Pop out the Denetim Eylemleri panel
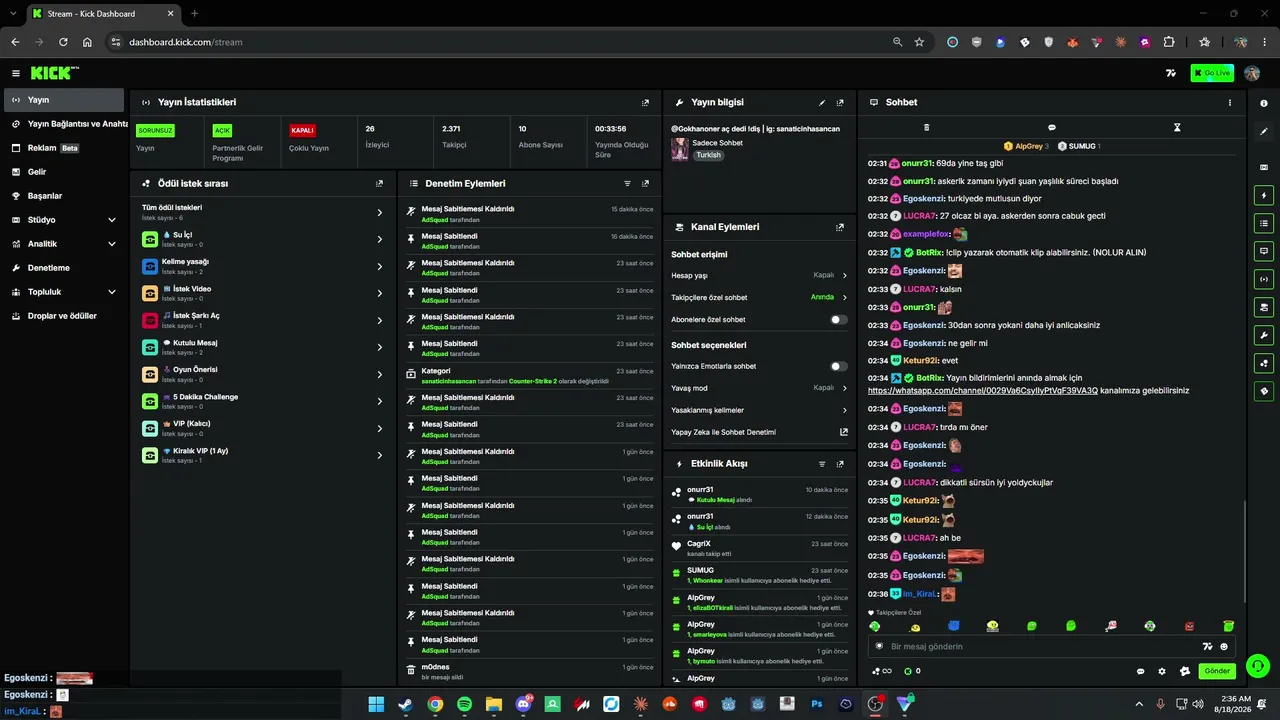Image resolution: width=1280 pixels, height=720 pixels. (x=645, y=184)
